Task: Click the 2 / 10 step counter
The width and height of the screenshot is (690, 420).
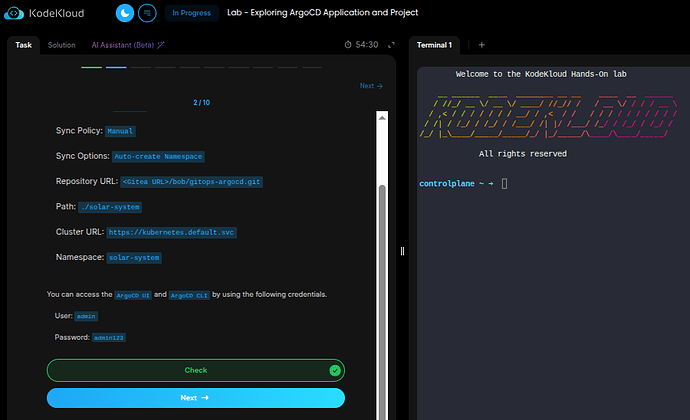Action: (202, 103)
